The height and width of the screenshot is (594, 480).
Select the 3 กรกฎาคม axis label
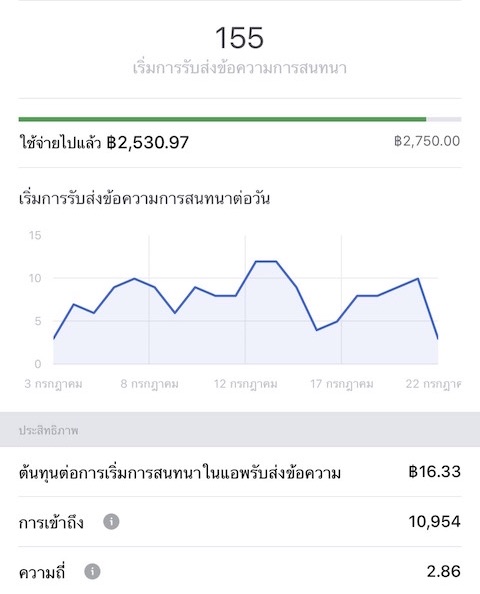pyautogui.click(x=53, y=384)
